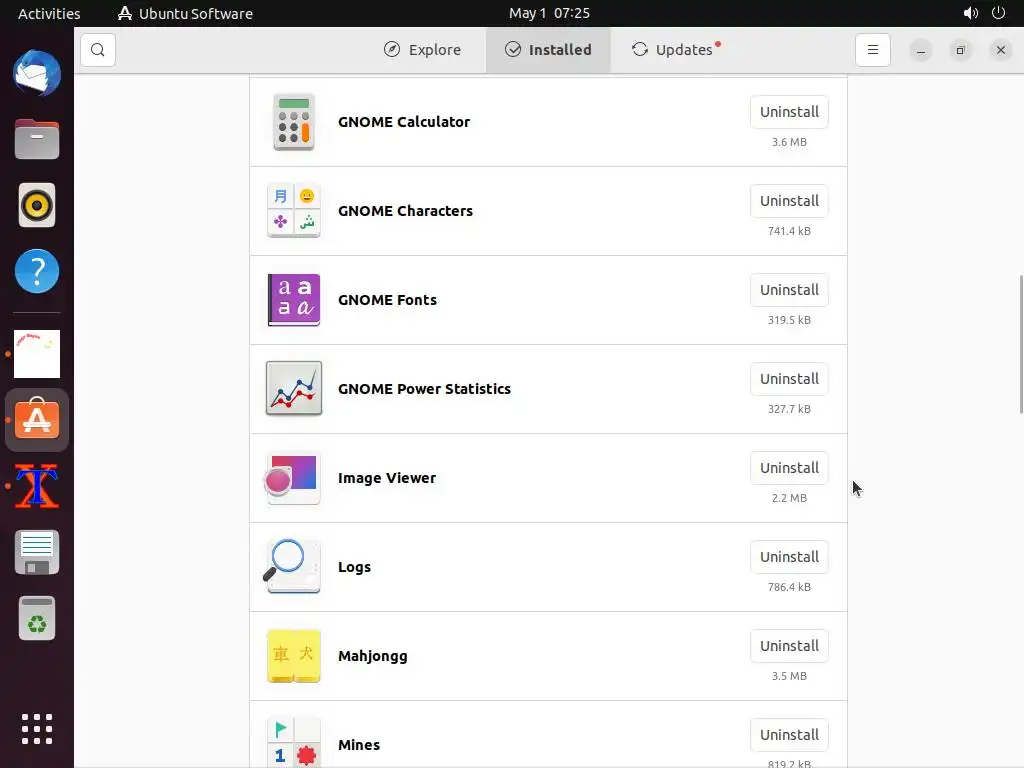
Task: Click the 3.6 MB size label
Action: (x=789, y=142)
